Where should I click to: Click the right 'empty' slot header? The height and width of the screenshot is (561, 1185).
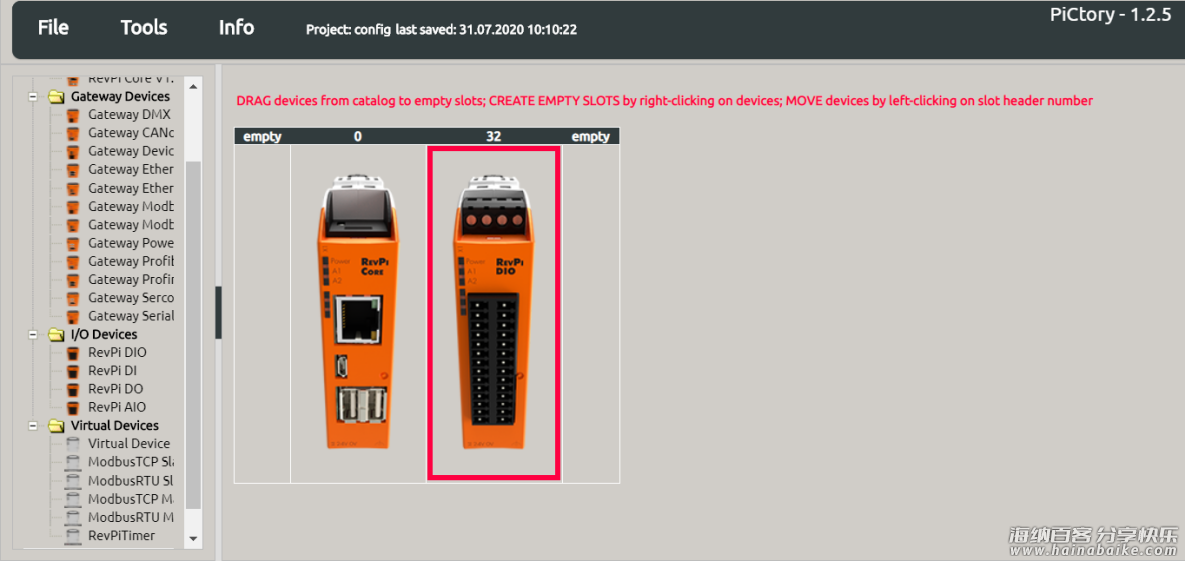[590, 137]
